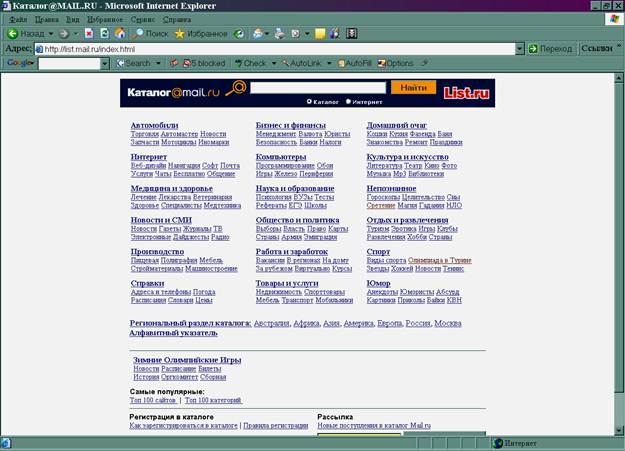Click the Переход go button

point(550,49)
